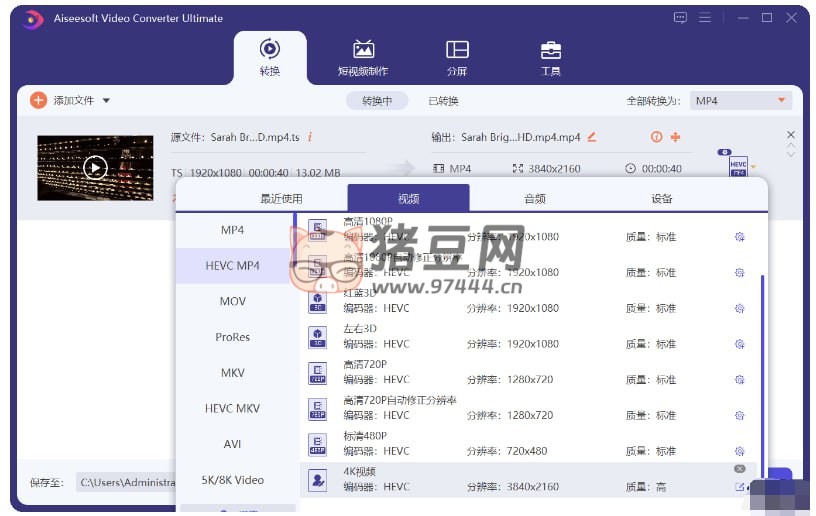Screen dimensions: 816x516
Task: Click the feedback icon in title bar
Action: 680,18
